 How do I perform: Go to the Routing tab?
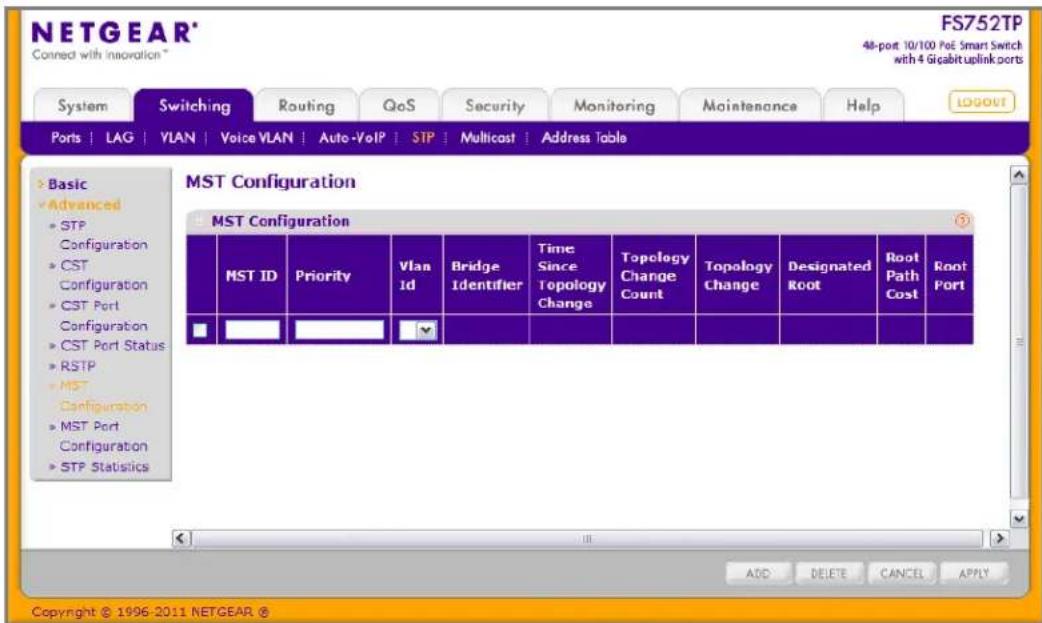tap(306, 106)
